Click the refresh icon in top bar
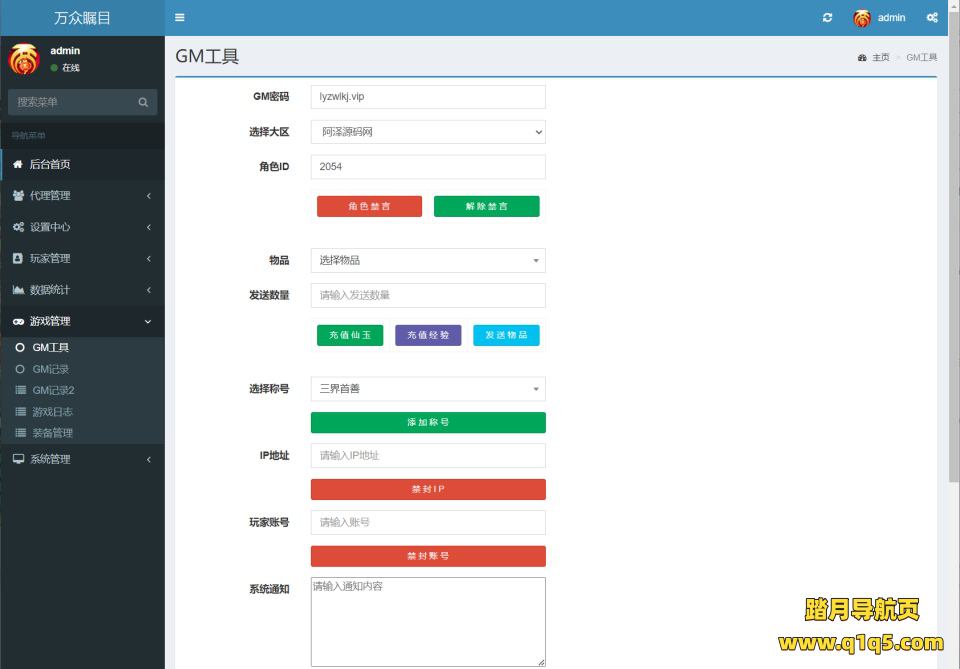960x669 pixels. tap(827, 18)
